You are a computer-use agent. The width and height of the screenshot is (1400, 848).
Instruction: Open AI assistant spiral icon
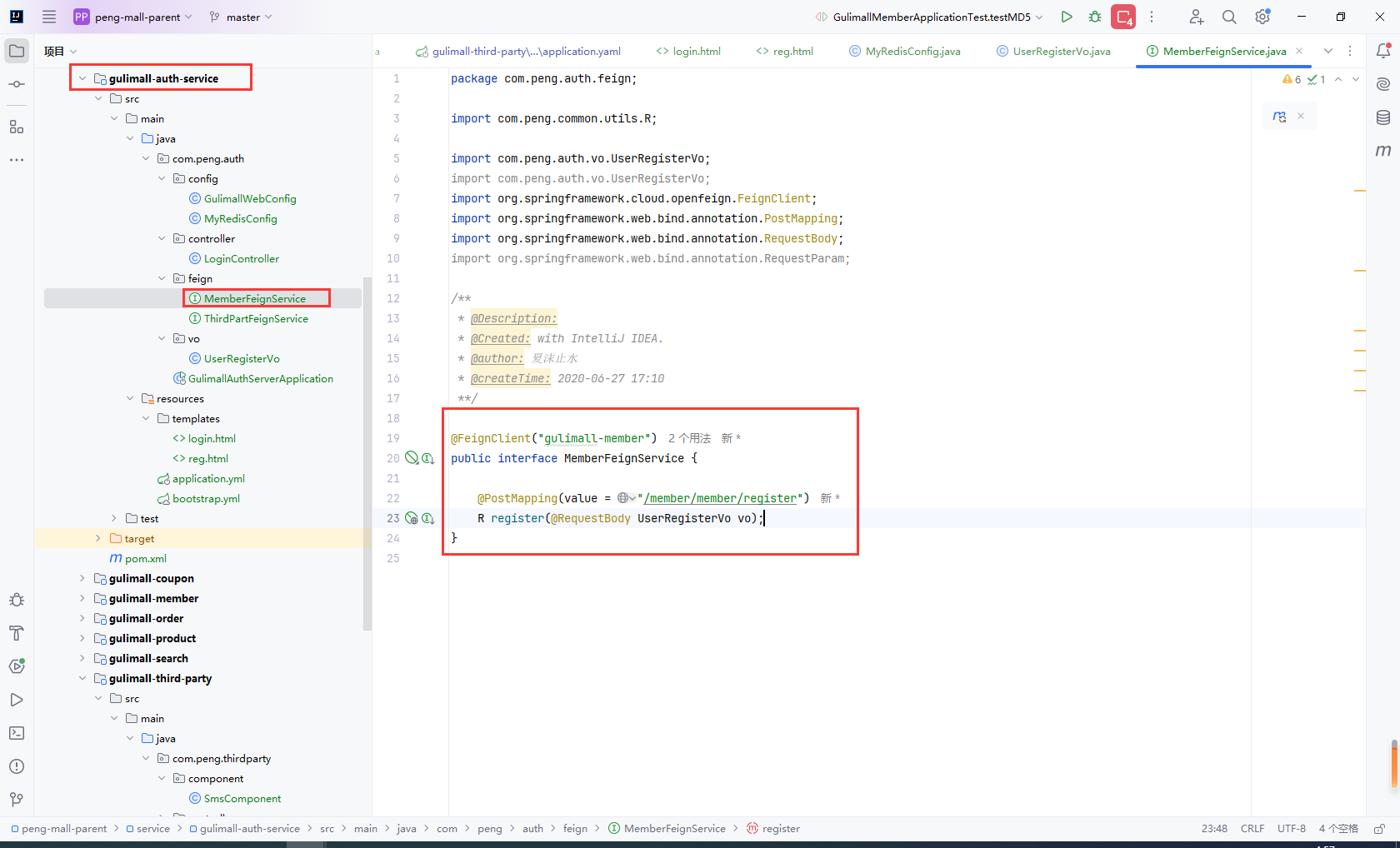coord(1383,84)
